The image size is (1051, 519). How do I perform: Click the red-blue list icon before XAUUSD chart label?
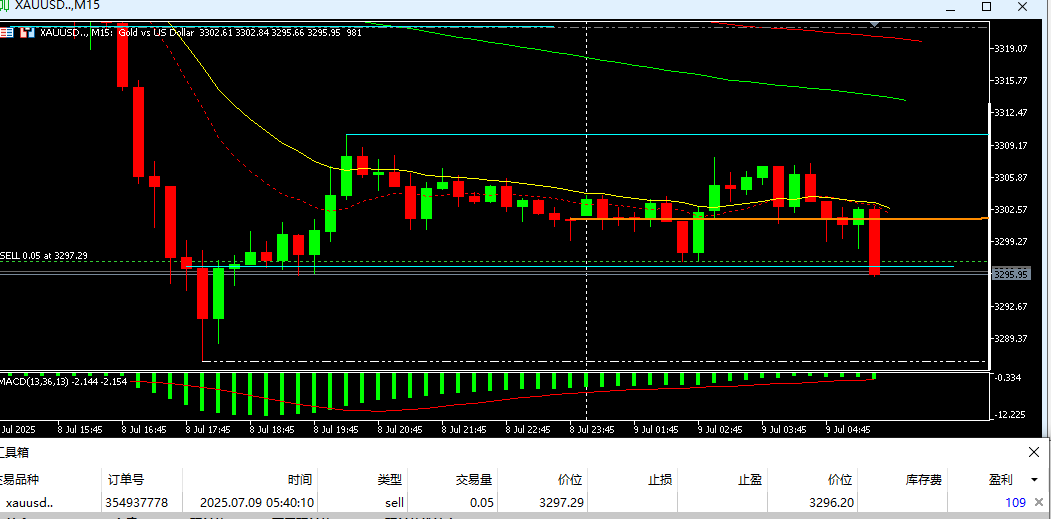pos(6,32)
